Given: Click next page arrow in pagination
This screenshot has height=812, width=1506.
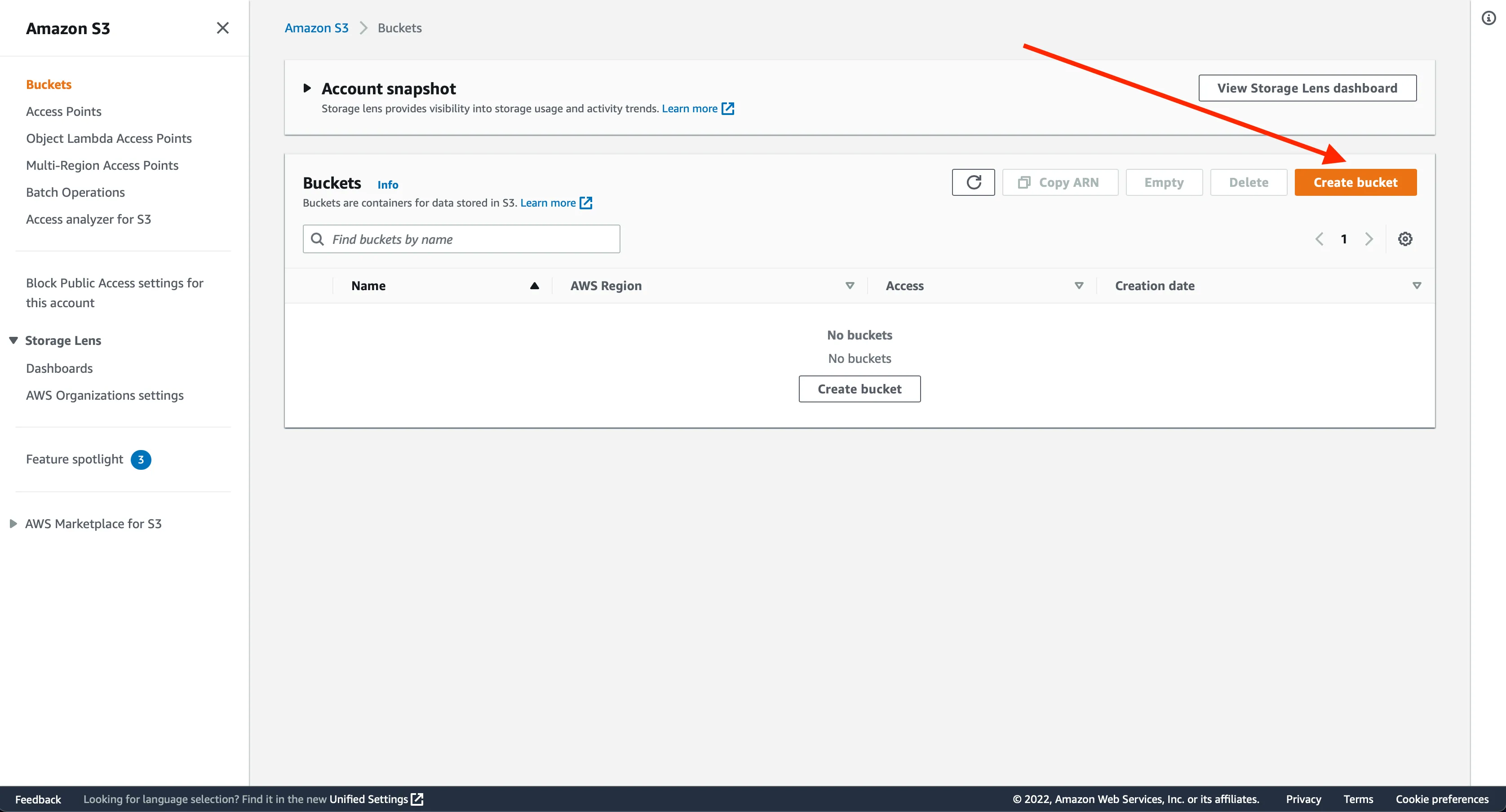Looking at the screenshot, I should click(x=1369, y=239).
